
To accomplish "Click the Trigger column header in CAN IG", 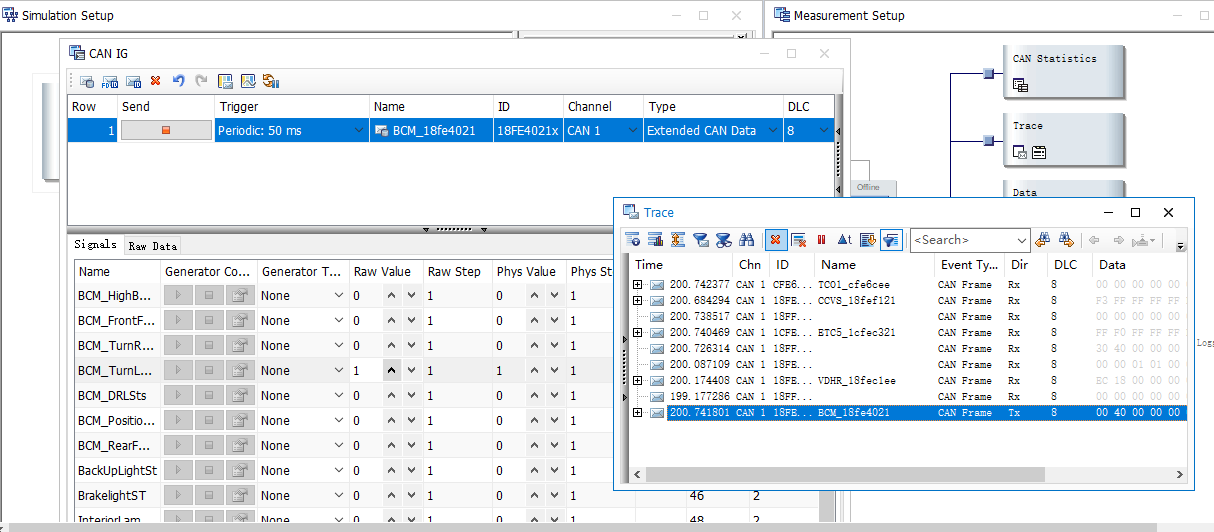I will point(292,106).
